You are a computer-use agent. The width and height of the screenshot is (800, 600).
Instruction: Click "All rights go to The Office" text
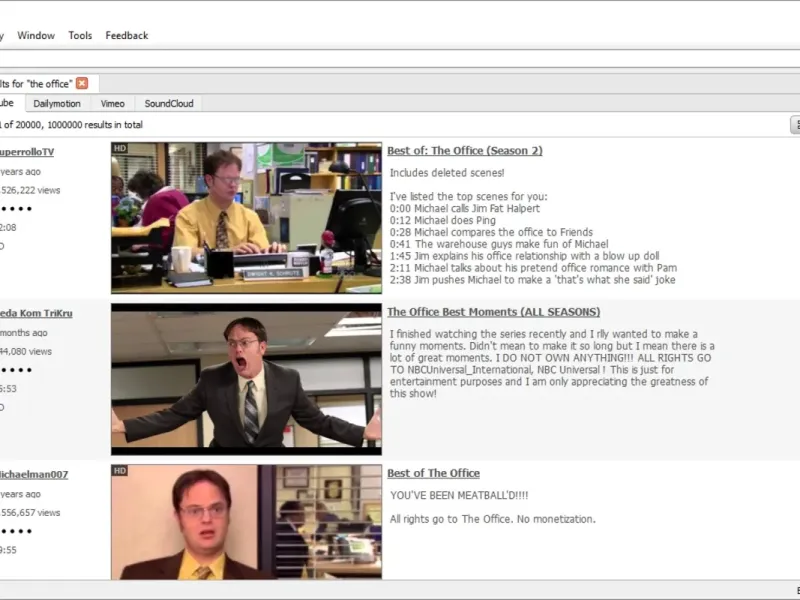493,519
